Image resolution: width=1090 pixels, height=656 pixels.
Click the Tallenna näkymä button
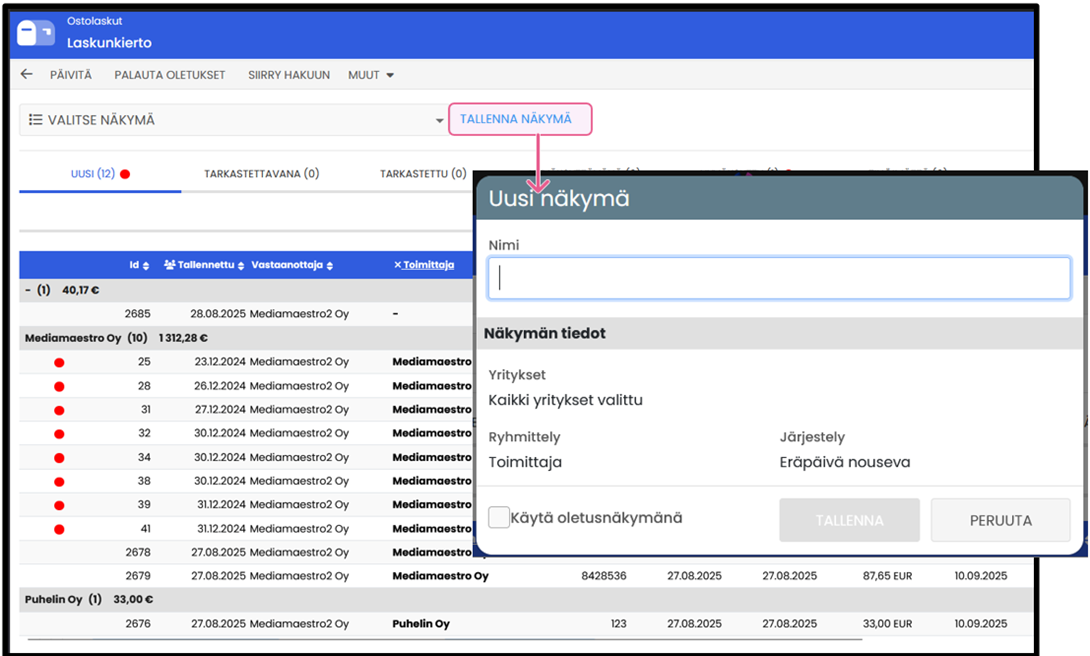516,119
